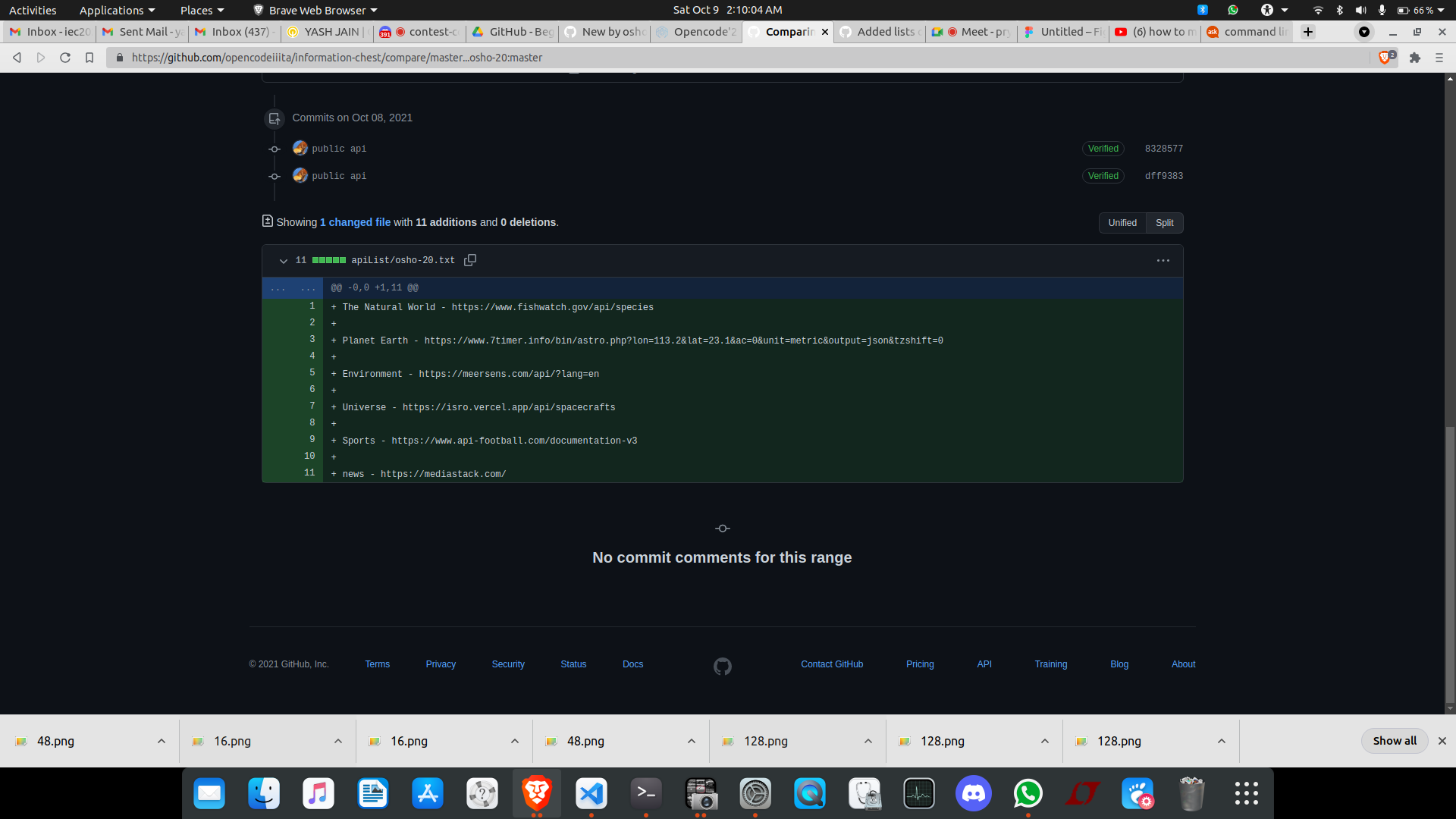Switch the diff view to Split
Viewport: 1456px width, 819px height.
click(x=1164, y=222)
